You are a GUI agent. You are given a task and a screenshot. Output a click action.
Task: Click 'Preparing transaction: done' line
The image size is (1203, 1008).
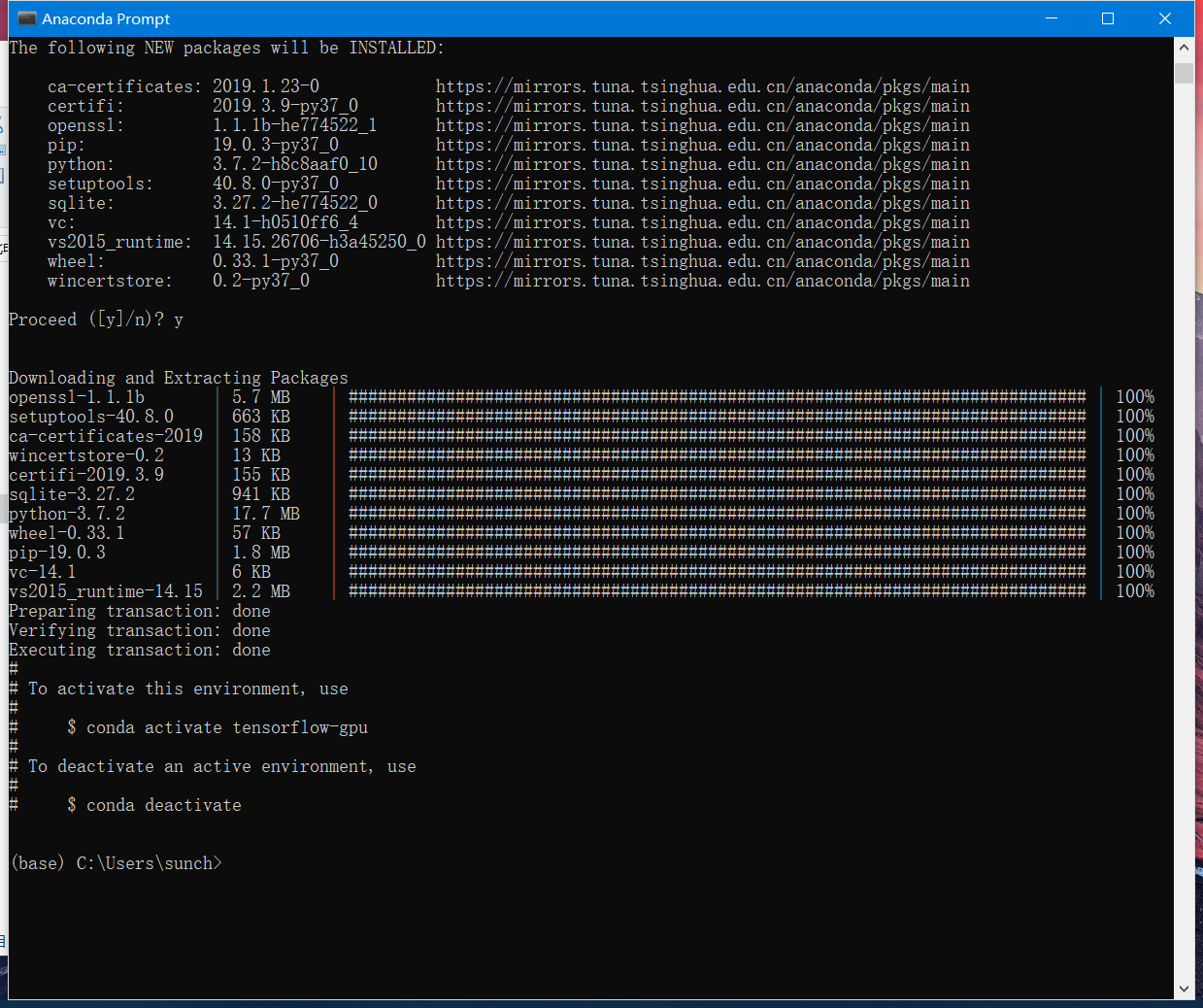click(140, 611)
